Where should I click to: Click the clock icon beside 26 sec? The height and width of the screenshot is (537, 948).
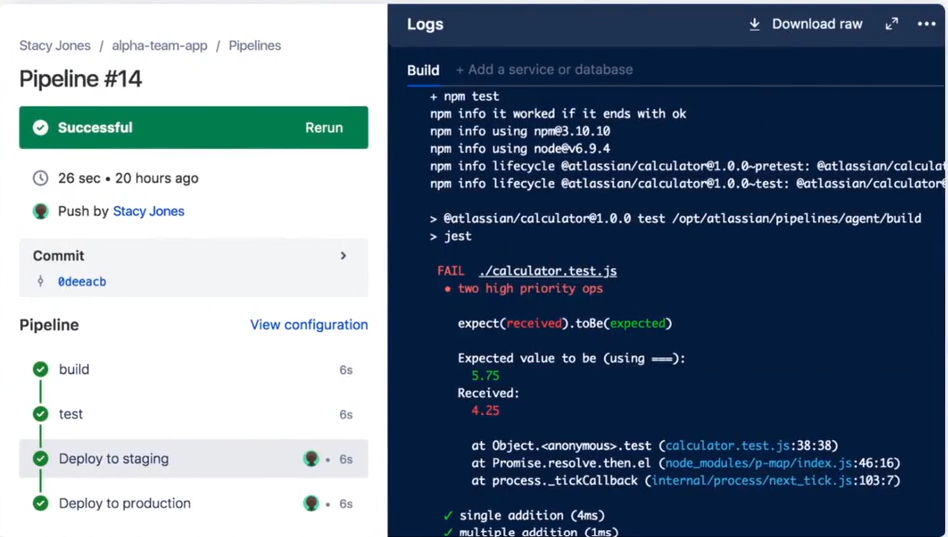tap(41, 178)
